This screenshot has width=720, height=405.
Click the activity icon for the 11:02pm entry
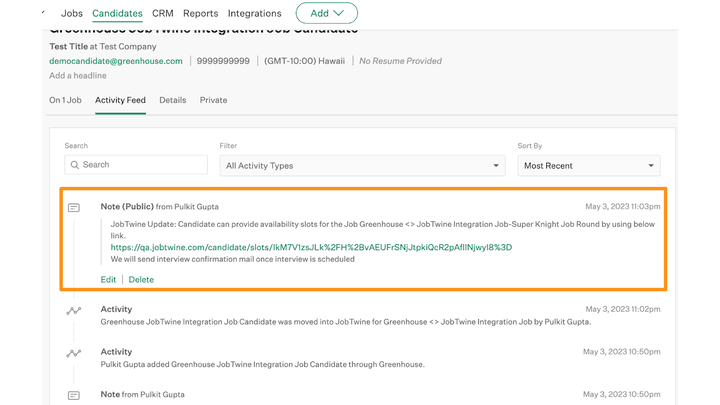73,311
